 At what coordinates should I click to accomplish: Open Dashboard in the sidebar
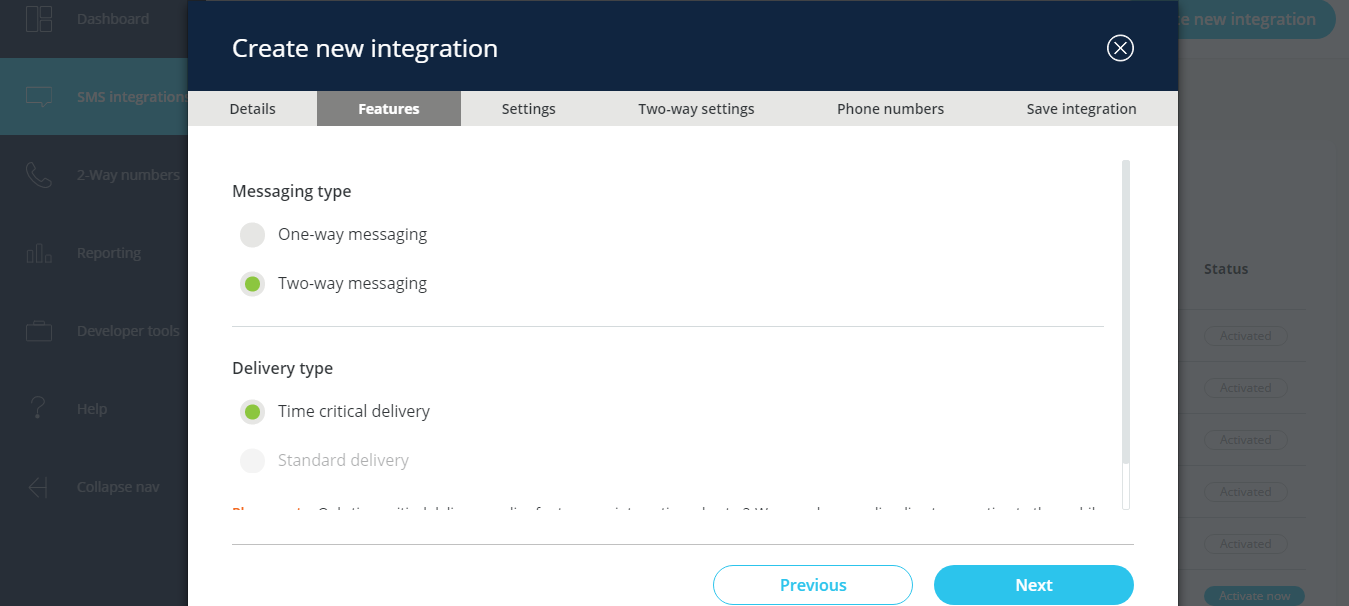[x=113, y=19]
